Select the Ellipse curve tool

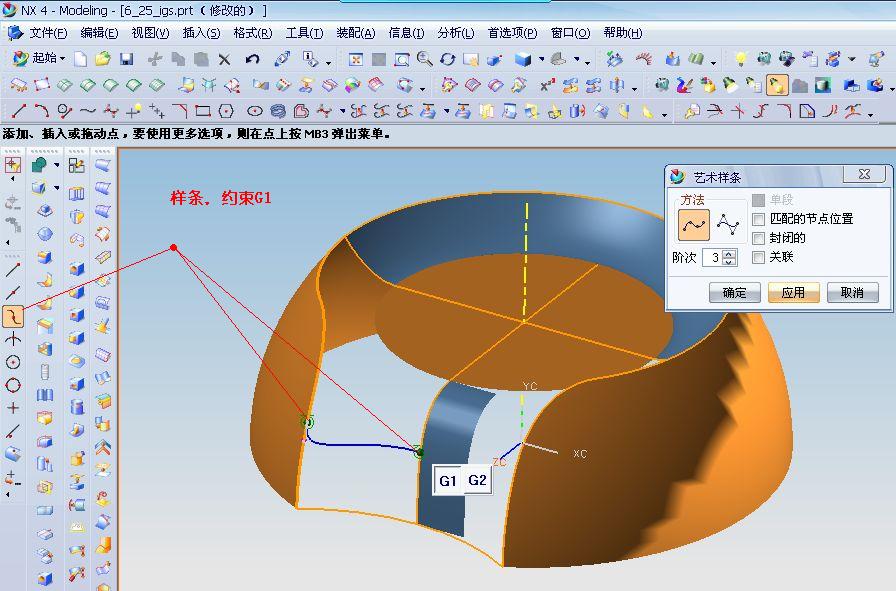[x=255, y=111]
